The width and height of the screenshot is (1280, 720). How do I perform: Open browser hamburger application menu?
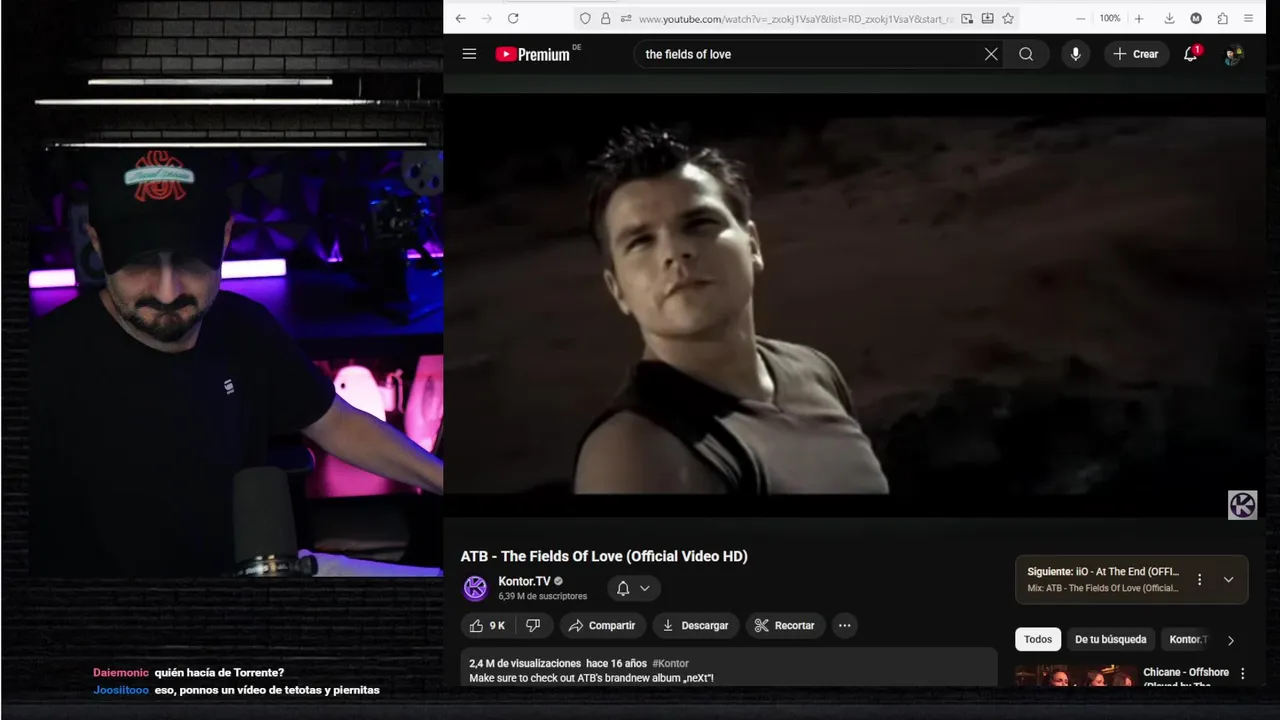coord(1248,18)
